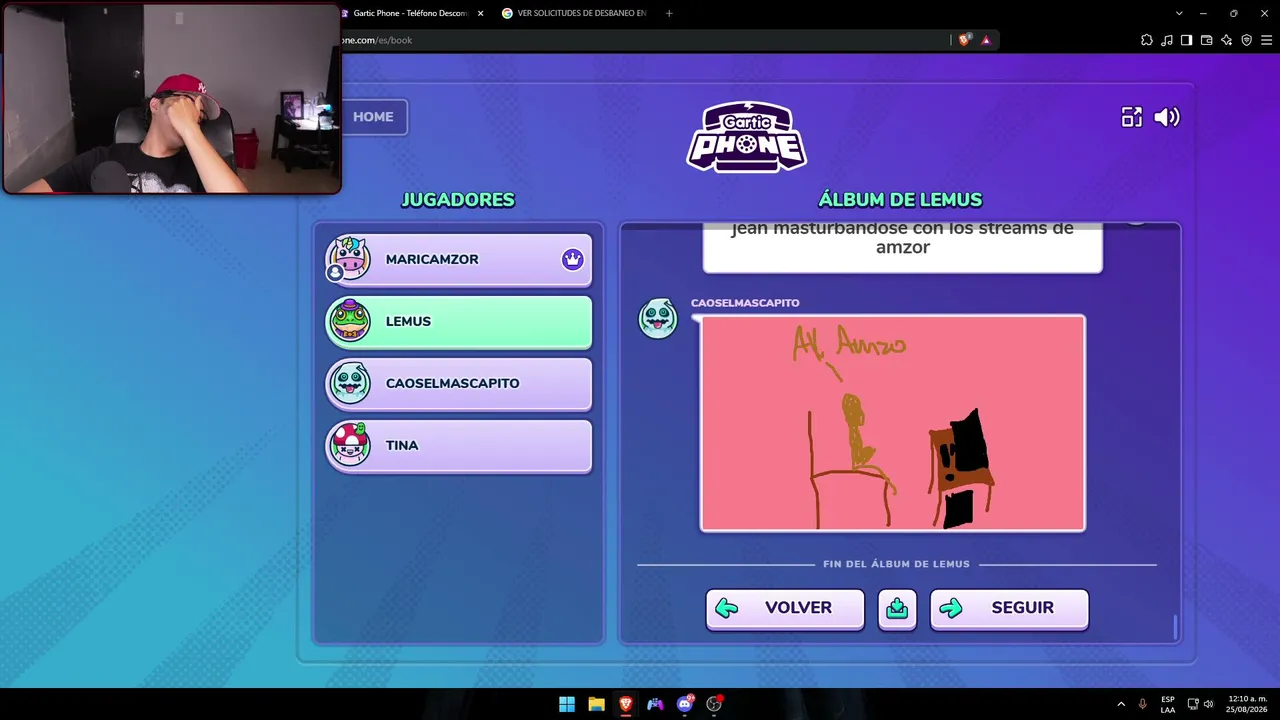
Task: Mute the Gartic Phone sound
Action: click(1167, 117)
